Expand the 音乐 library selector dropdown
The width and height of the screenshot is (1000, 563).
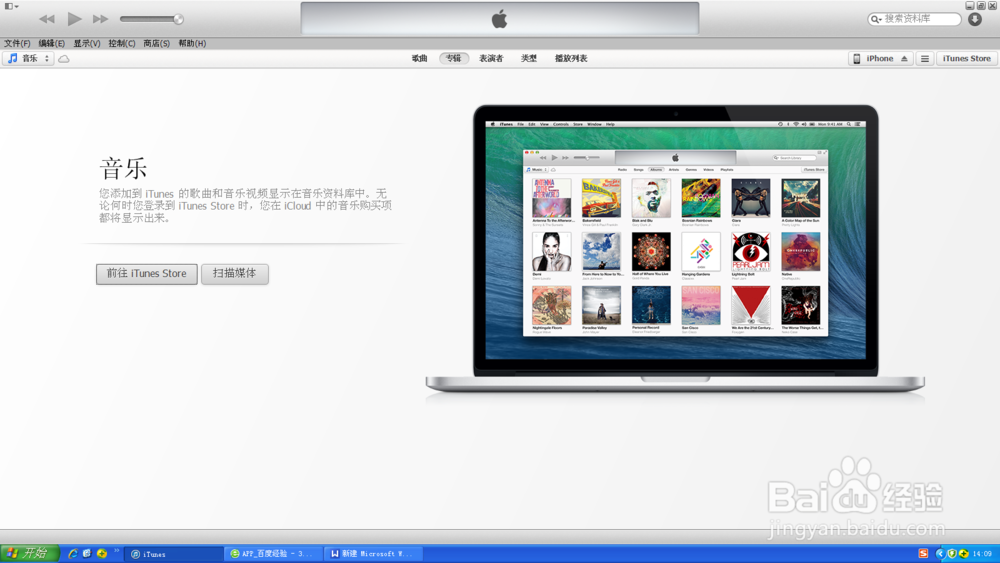pos(29,58)
